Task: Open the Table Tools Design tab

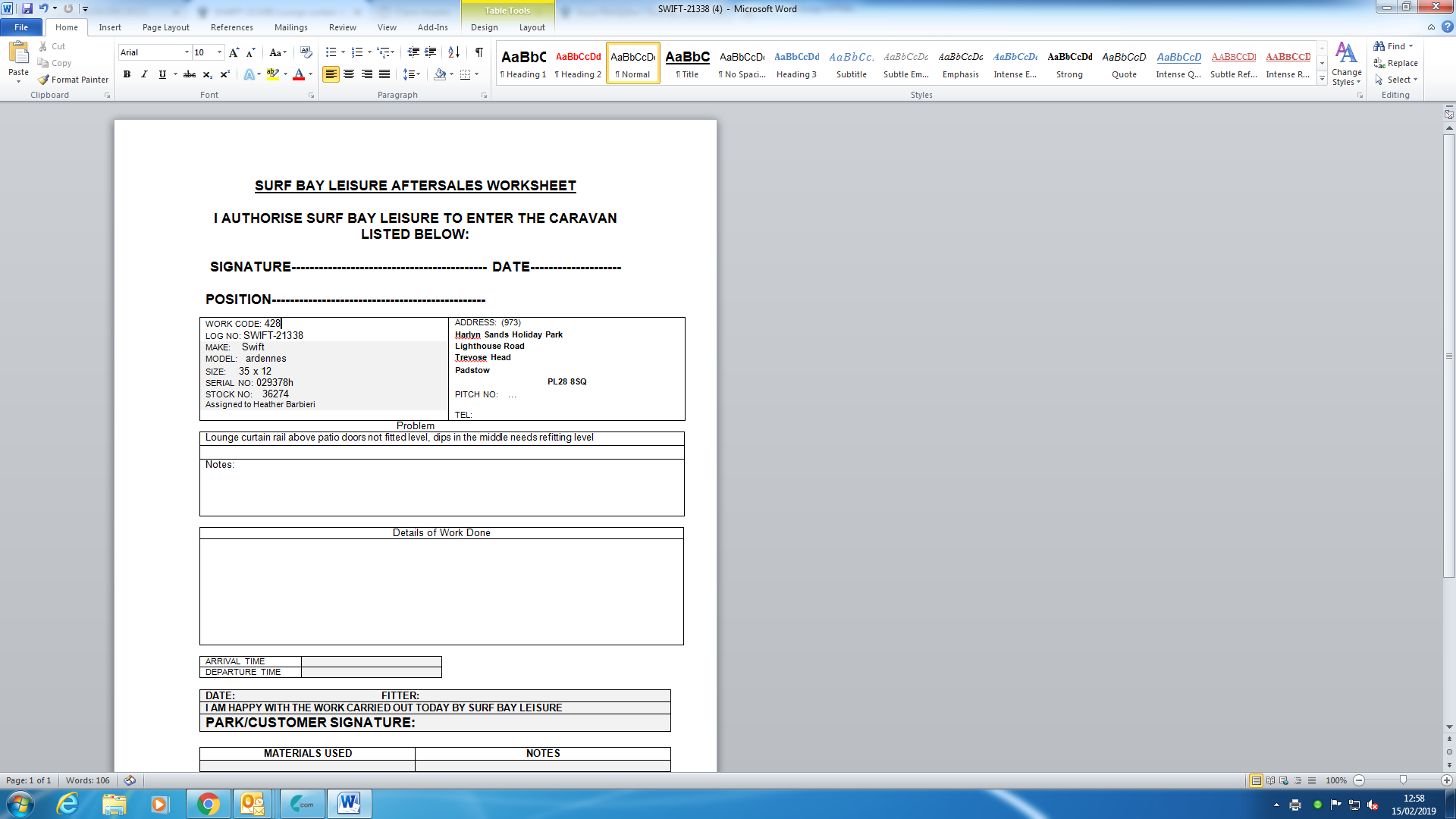Action: click(484, 27)
